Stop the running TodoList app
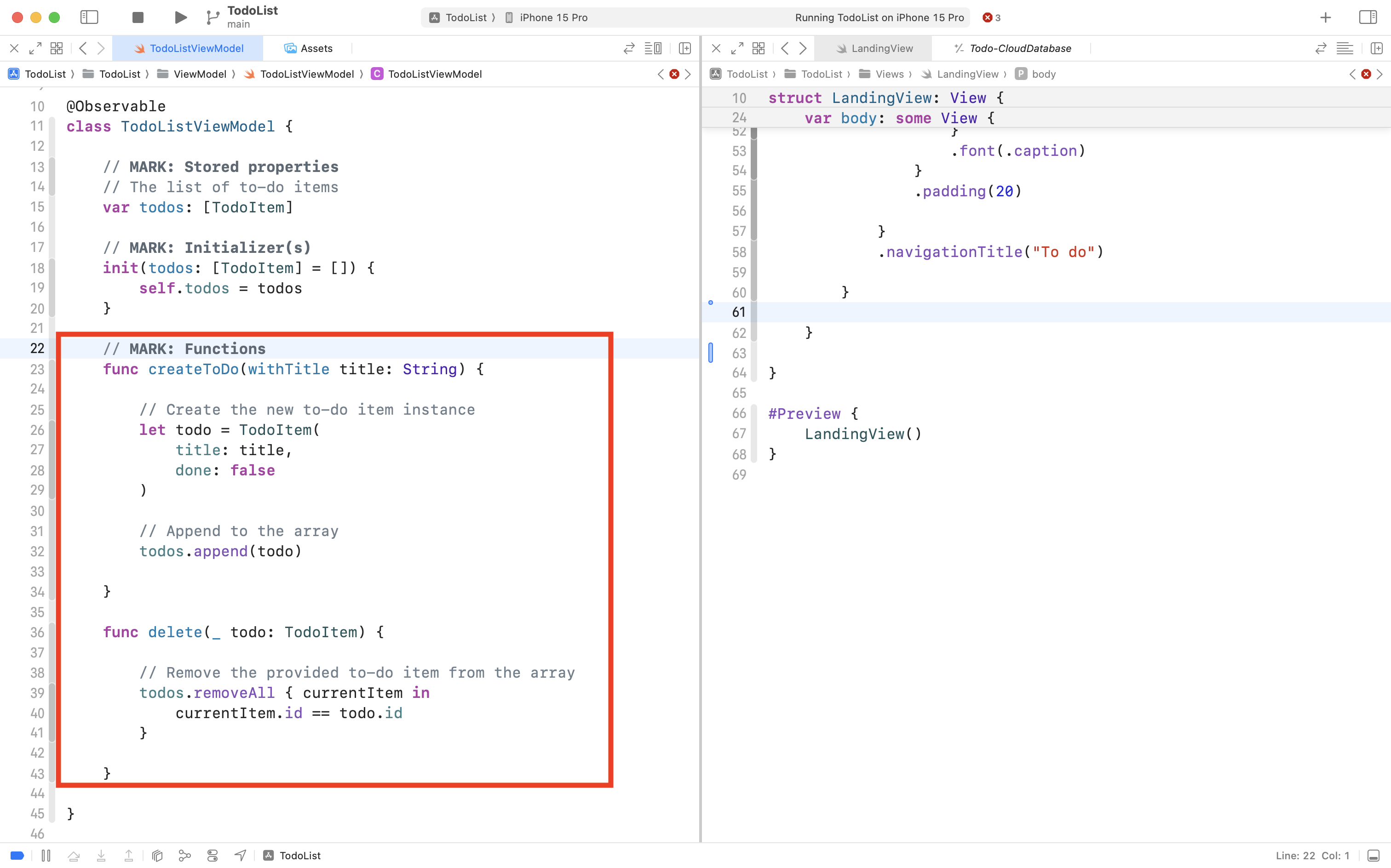1391x868 pixels. pyautogui.click(x=137, y=17)
